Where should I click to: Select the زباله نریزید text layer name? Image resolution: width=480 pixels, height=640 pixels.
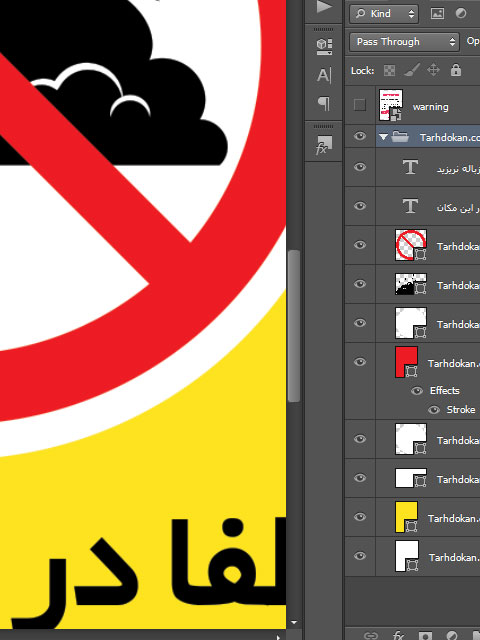(458, 169)
